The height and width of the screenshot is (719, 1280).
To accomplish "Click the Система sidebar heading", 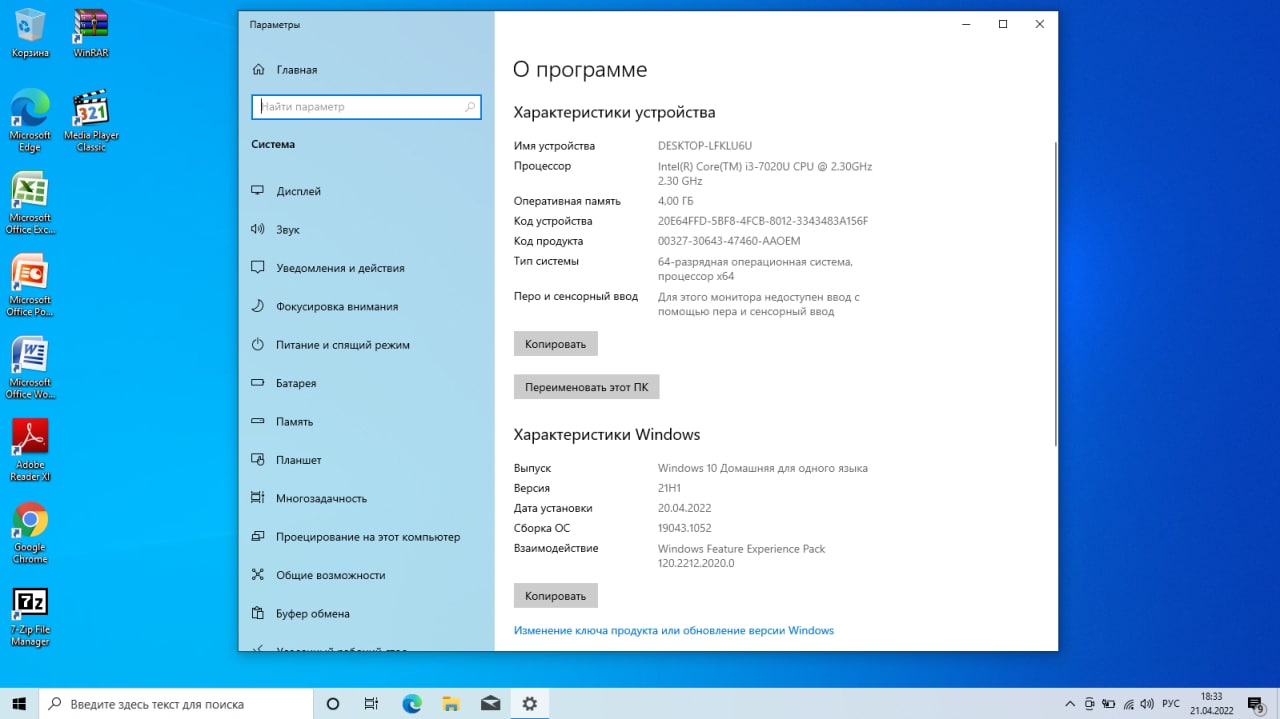I will (x=273, y=144).
